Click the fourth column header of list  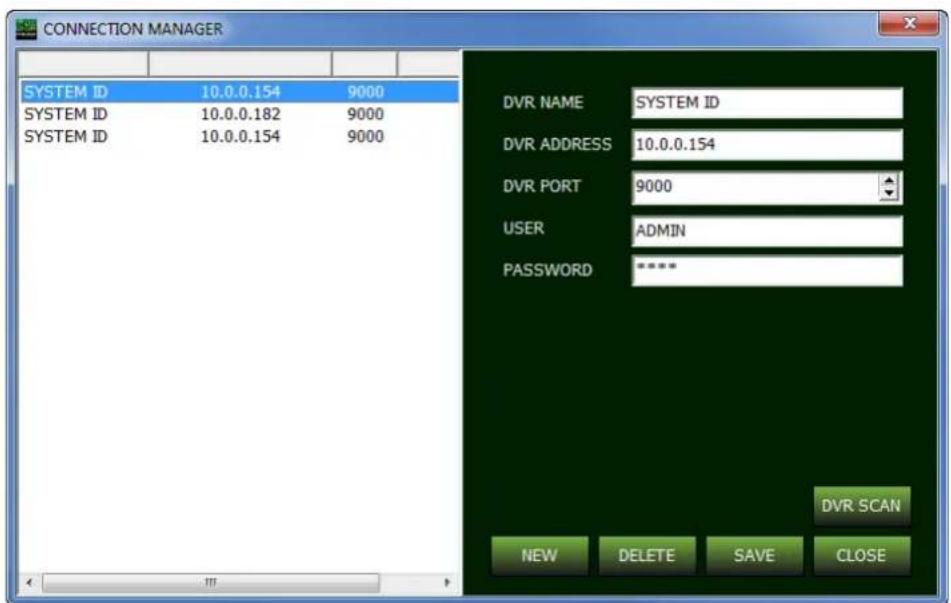[429, 64]
